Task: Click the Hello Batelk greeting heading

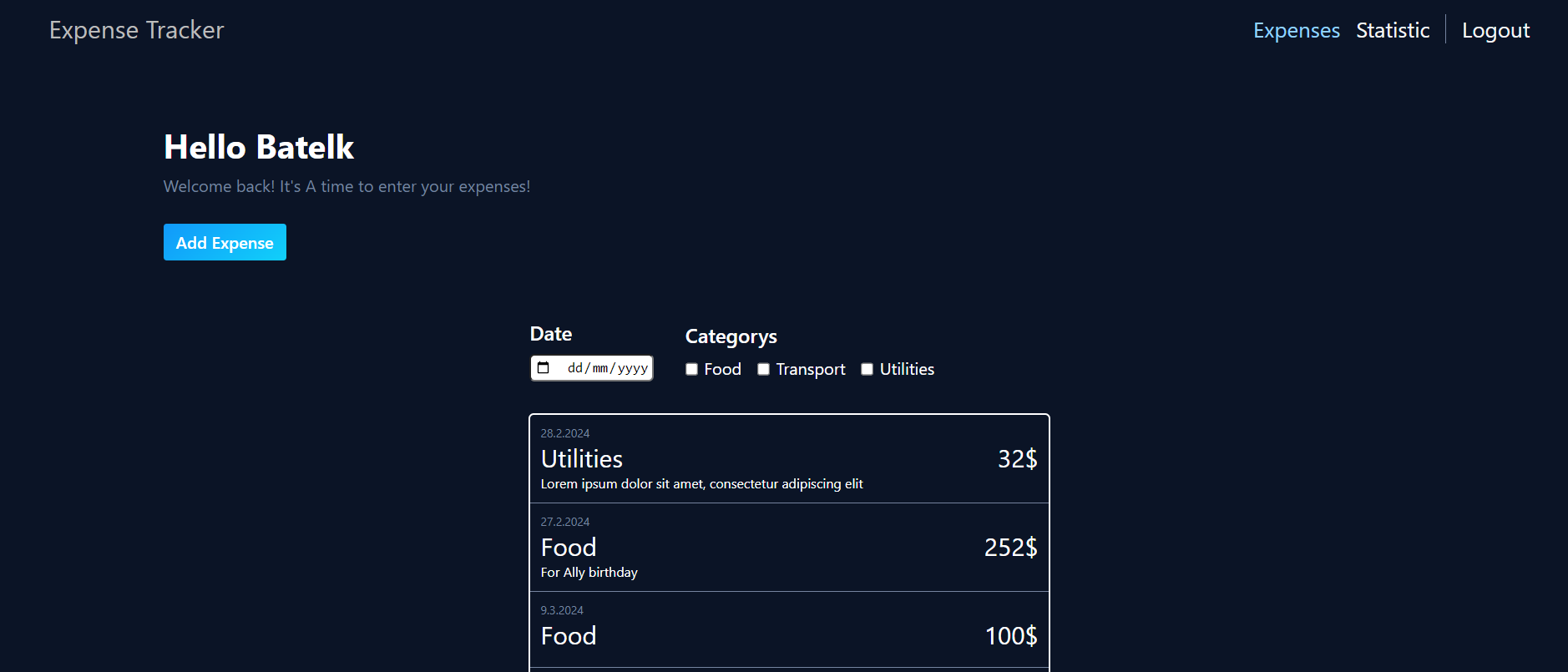Action: [x=258, y=146]
